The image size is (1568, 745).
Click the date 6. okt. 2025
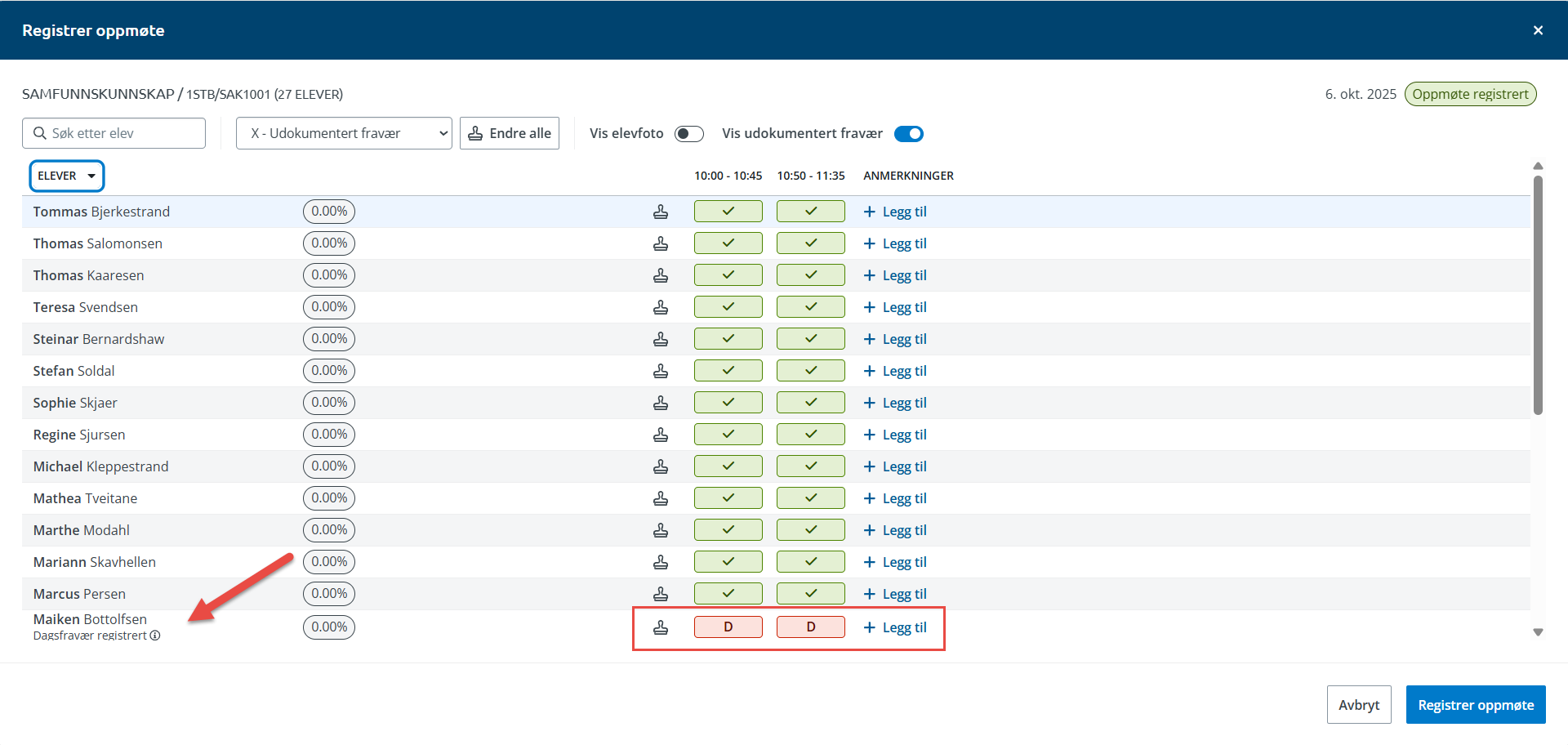tap(1361, 94)
